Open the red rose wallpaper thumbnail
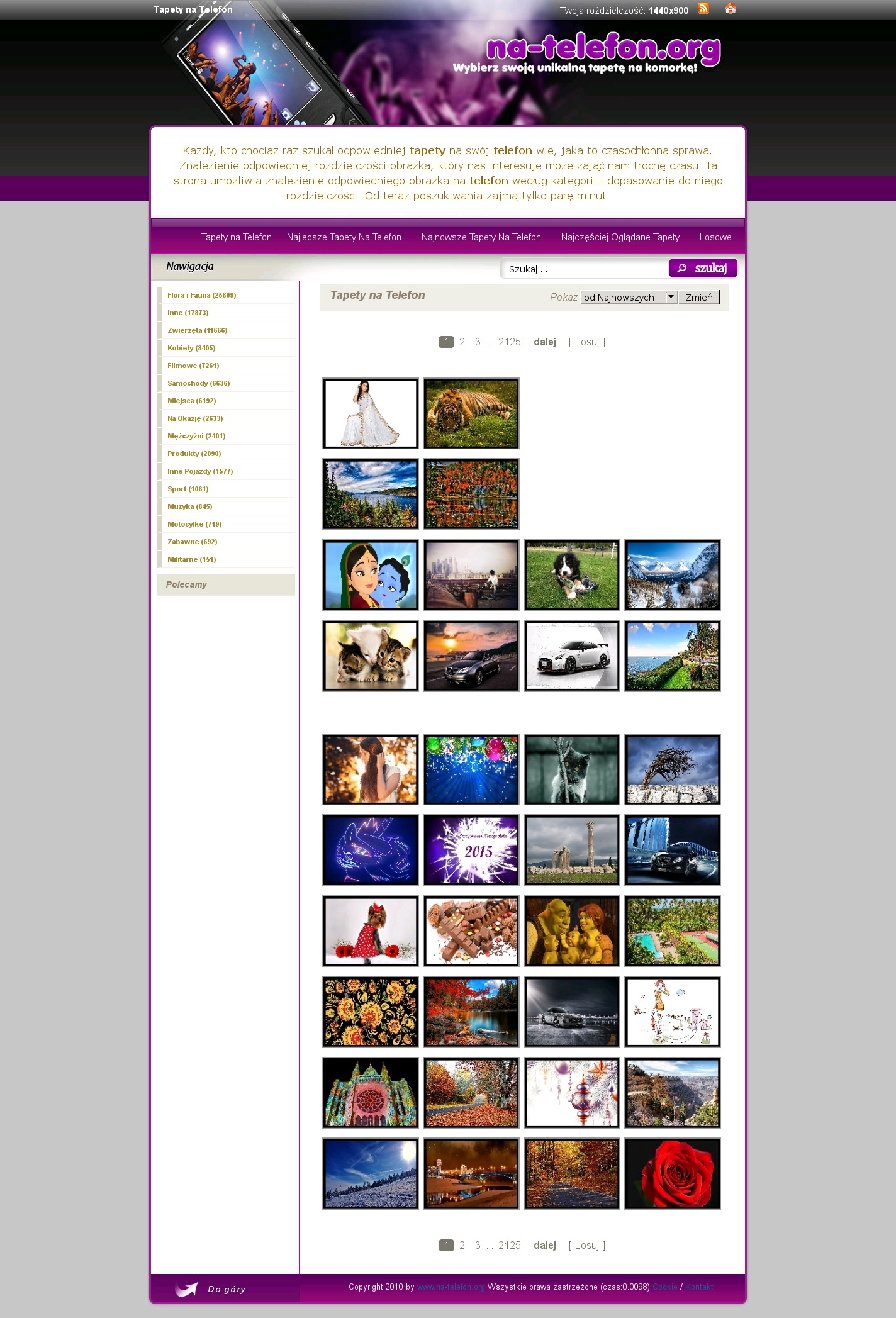The height and width of the screenshot is (1318, 896). click(672, 1173)
